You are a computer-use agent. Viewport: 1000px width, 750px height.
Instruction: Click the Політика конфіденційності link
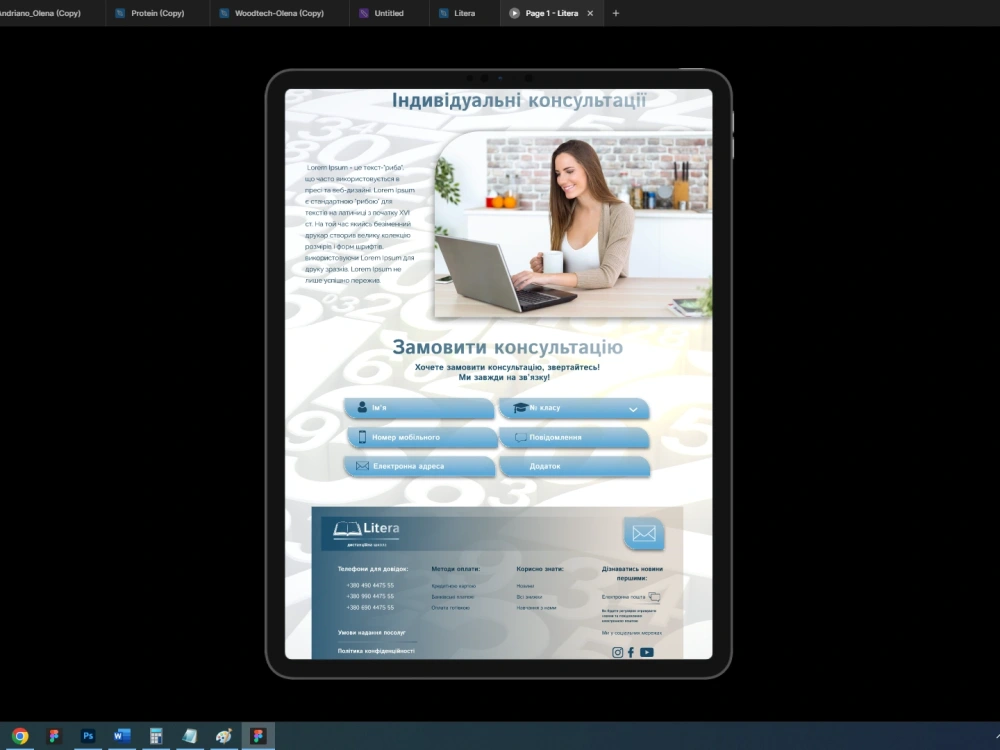(x=376, y=651)
